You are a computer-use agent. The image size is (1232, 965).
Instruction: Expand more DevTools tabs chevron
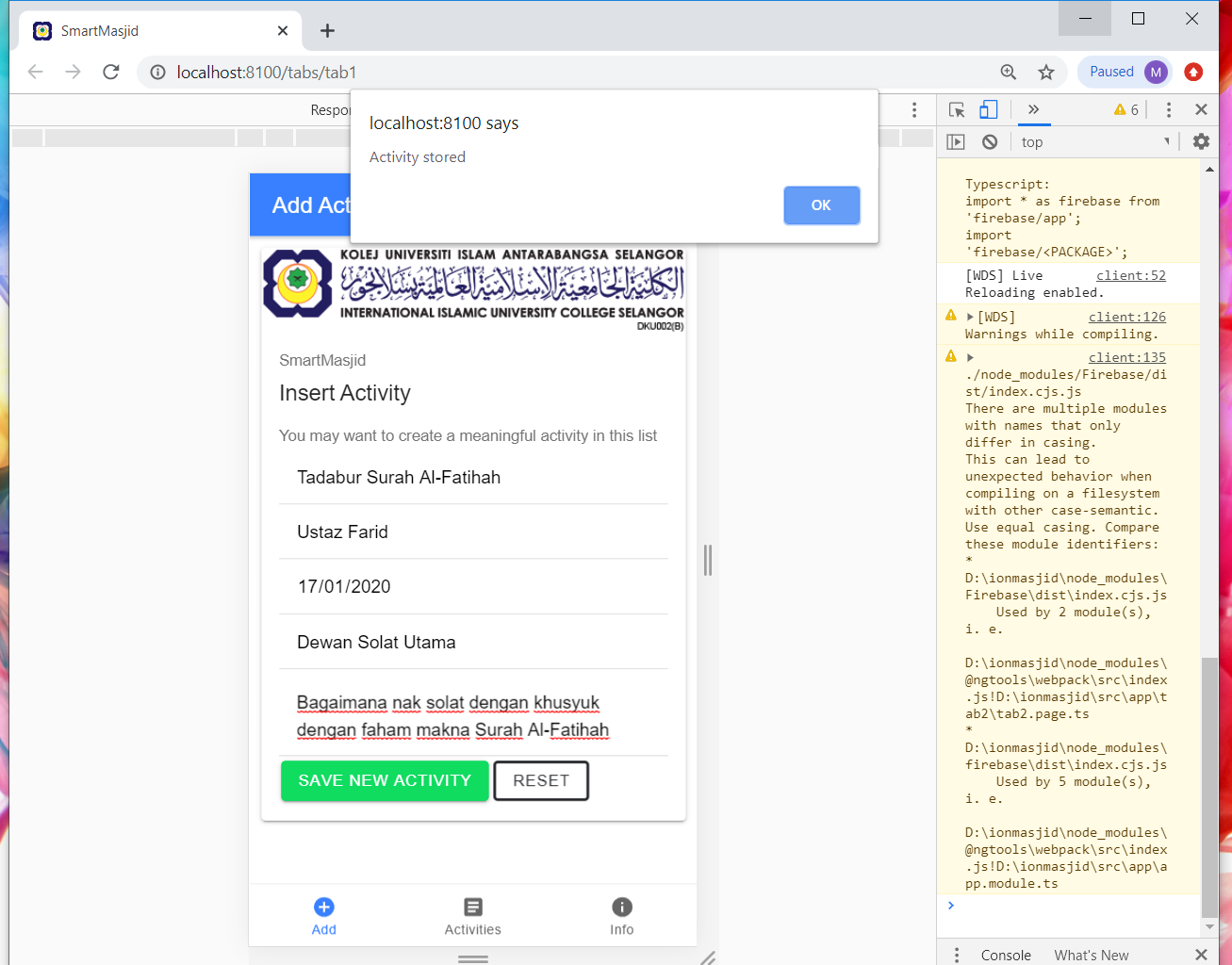tap(1033, 109)
